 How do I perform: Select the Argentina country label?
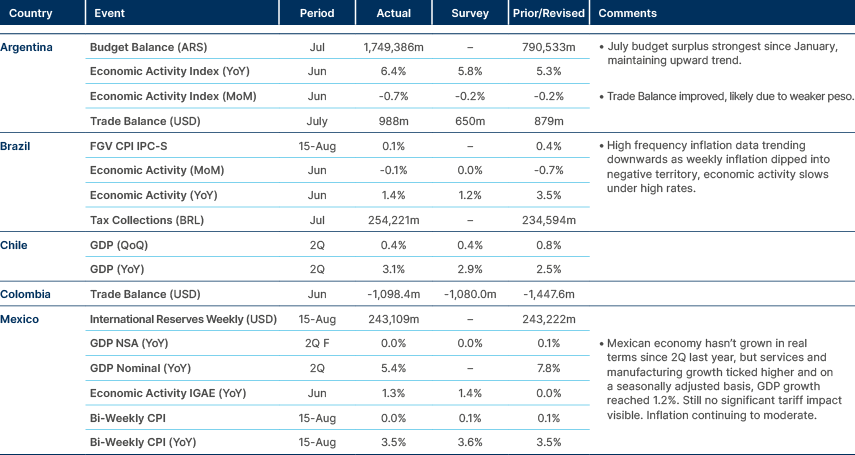pyautogui.click(x=27, y=47)
